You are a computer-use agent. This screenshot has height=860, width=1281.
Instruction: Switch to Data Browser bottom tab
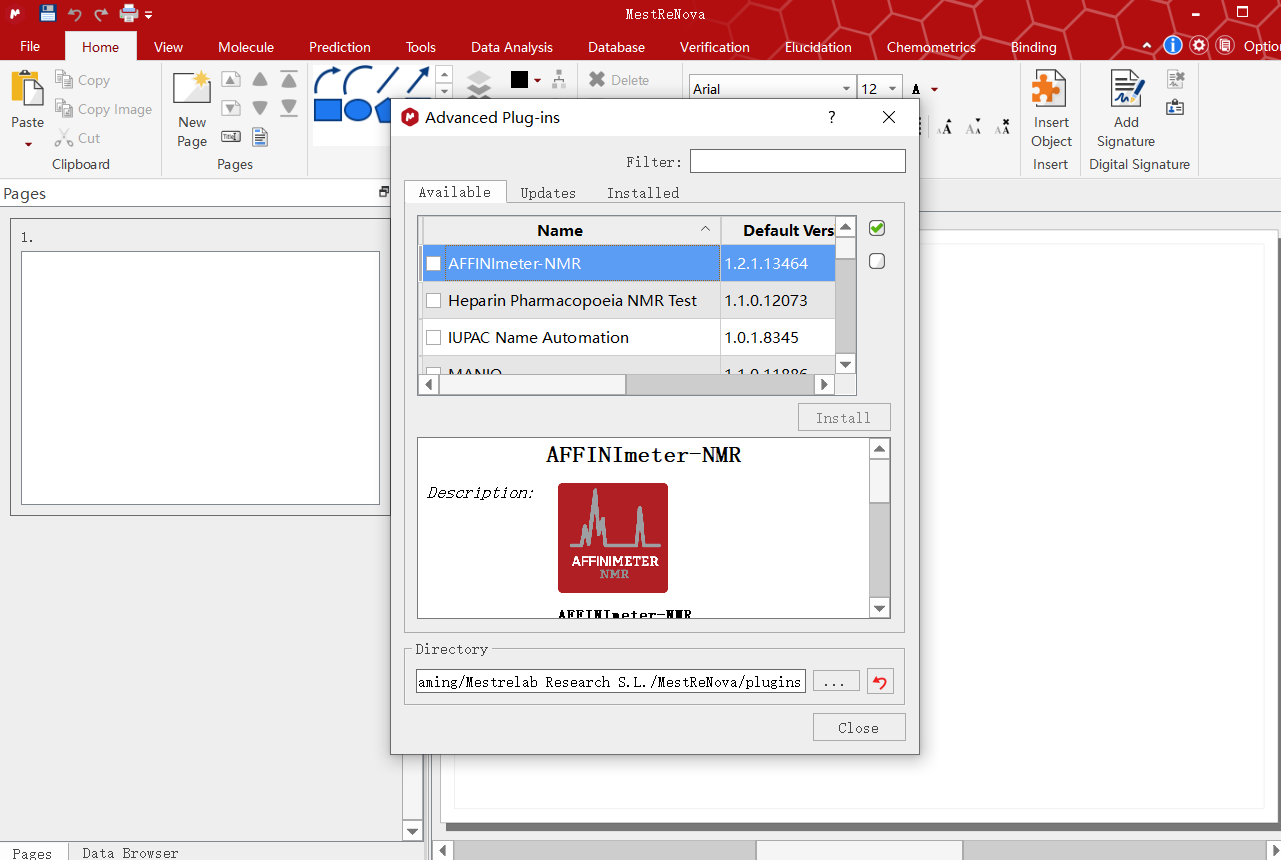[130, 853]
